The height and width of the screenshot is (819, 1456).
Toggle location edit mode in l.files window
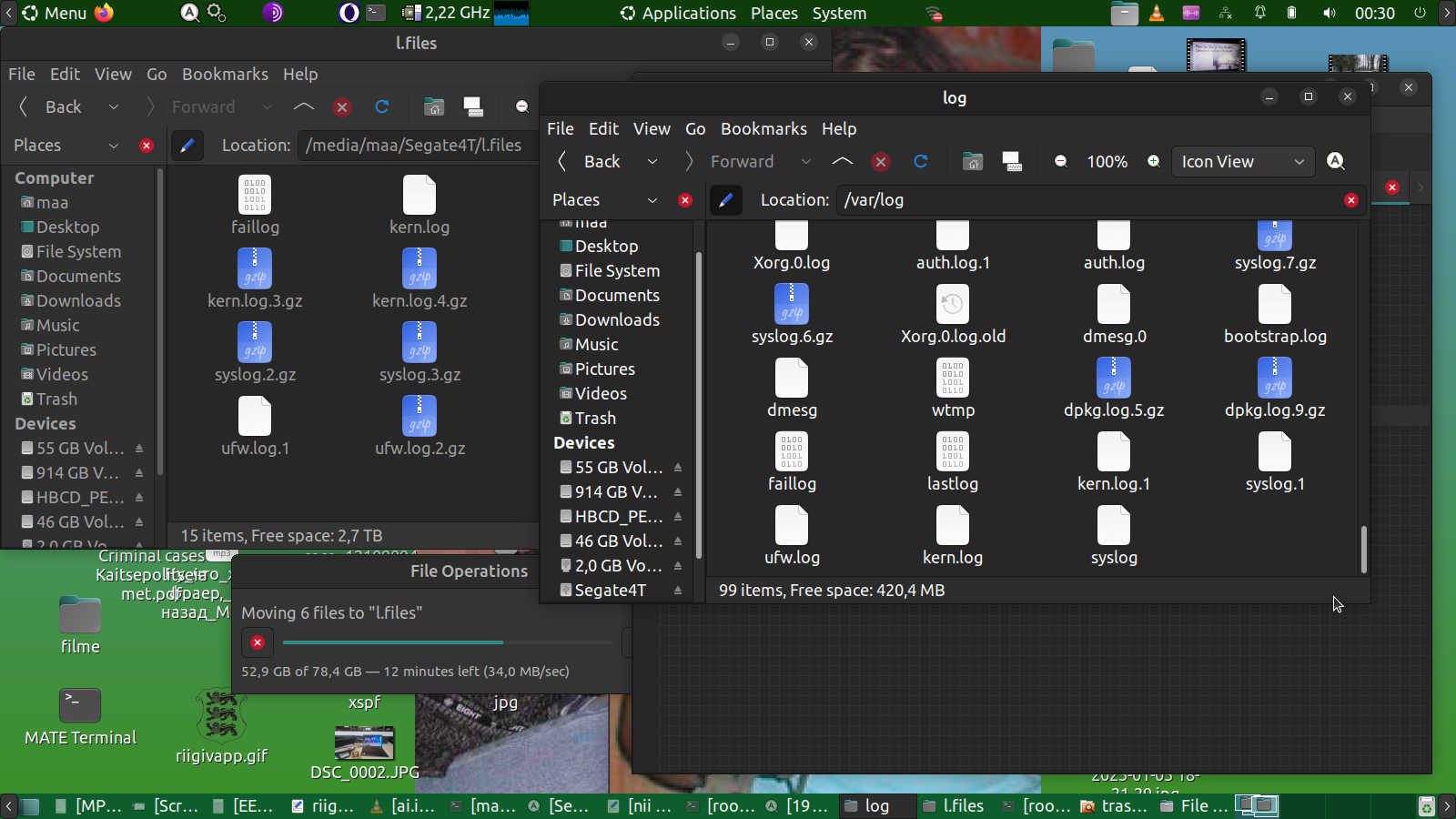click(x=187, y=146)
